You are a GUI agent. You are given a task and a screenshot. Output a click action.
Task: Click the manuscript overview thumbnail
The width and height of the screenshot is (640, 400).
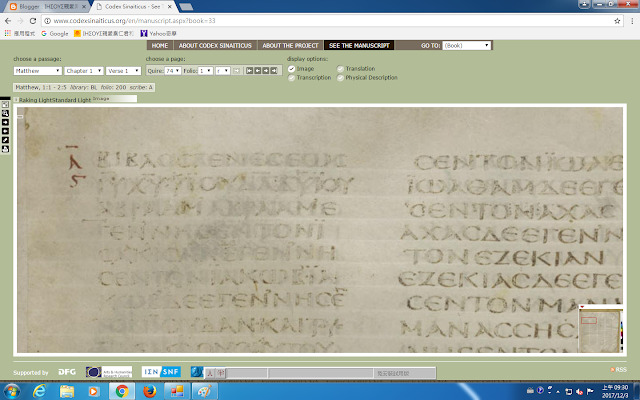(600, 331)
